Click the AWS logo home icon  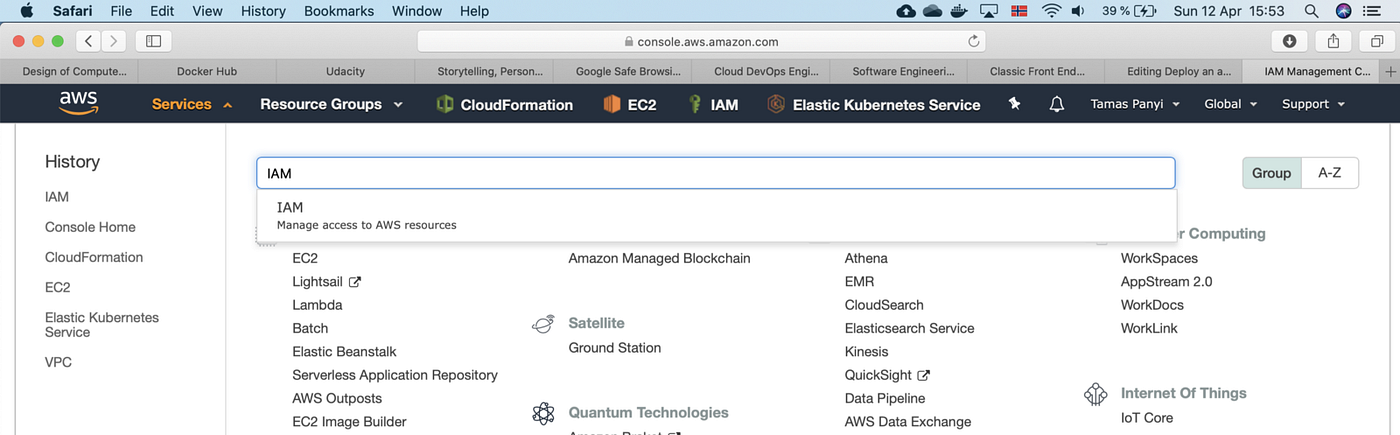78,103
